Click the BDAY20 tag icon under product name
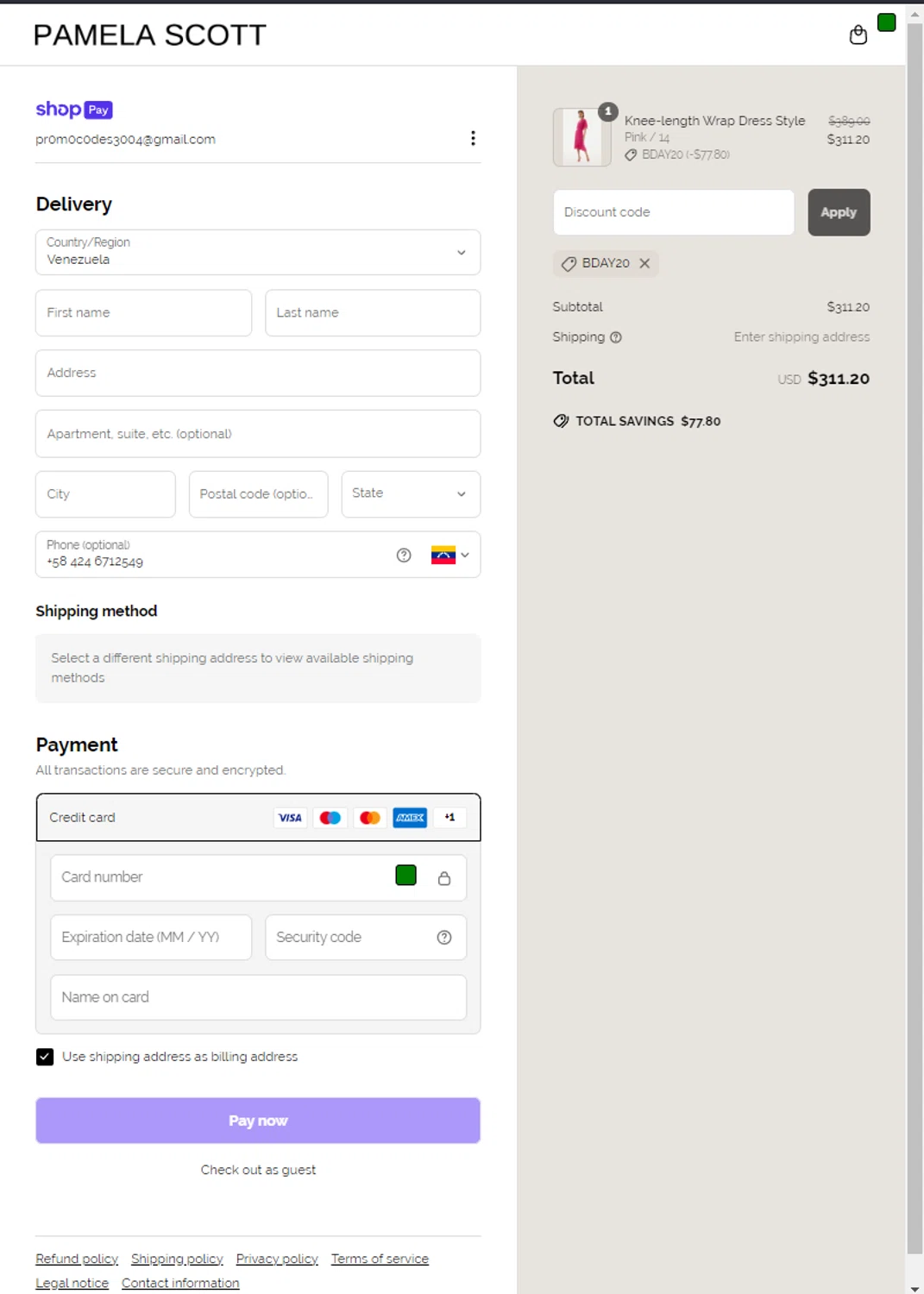The height and width of the screenshot is (1294, 924). tap(631, 154)
